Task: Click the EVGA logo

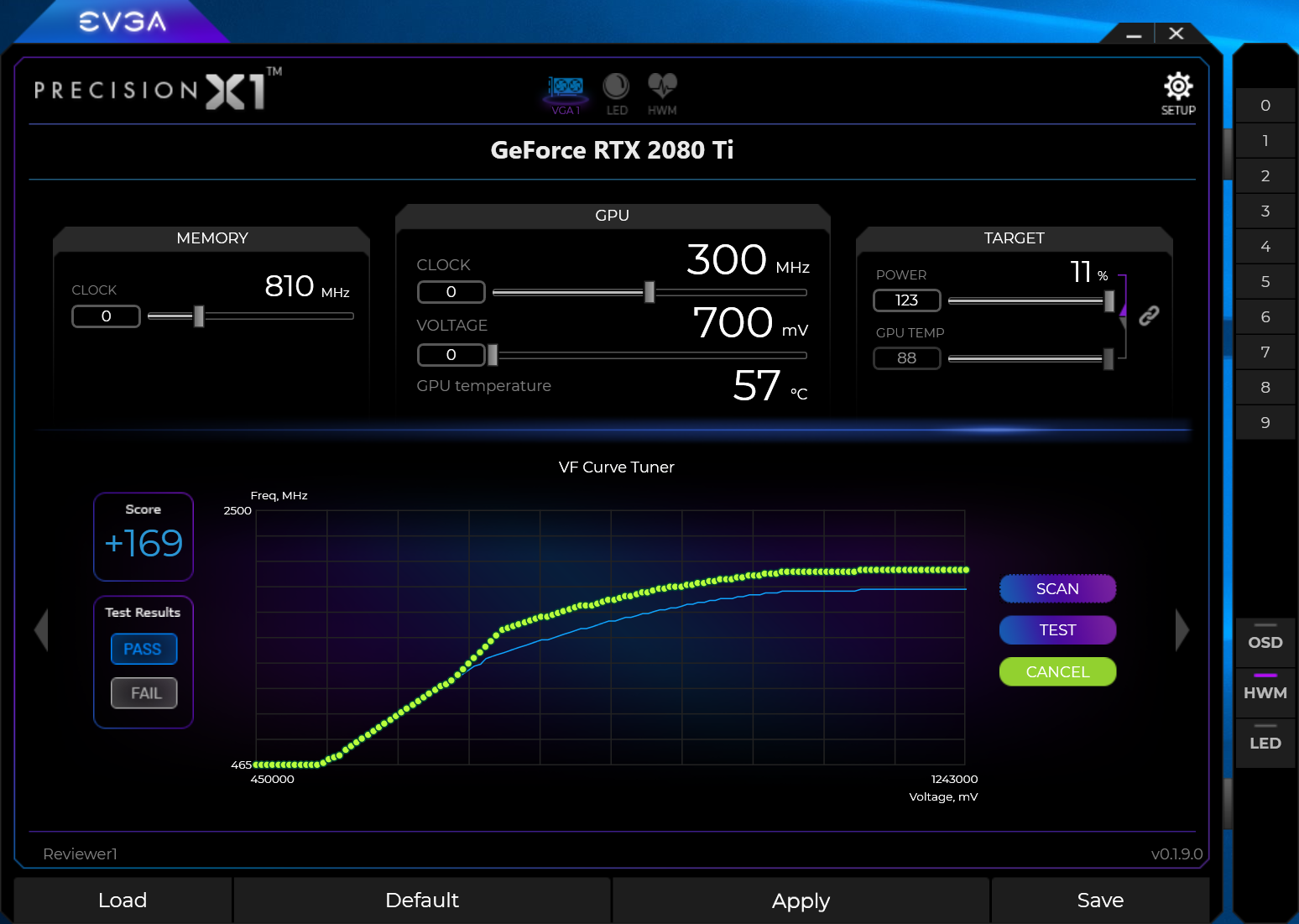Action: (123, 21)
